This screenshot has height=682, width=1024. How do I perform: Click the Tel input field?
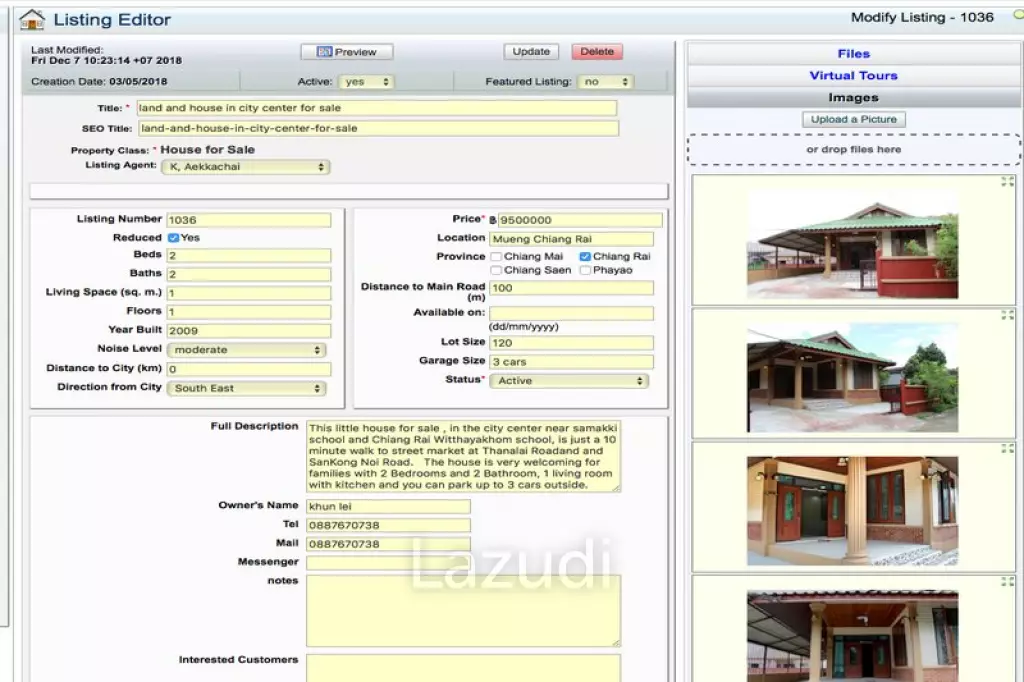coord(389,525)
